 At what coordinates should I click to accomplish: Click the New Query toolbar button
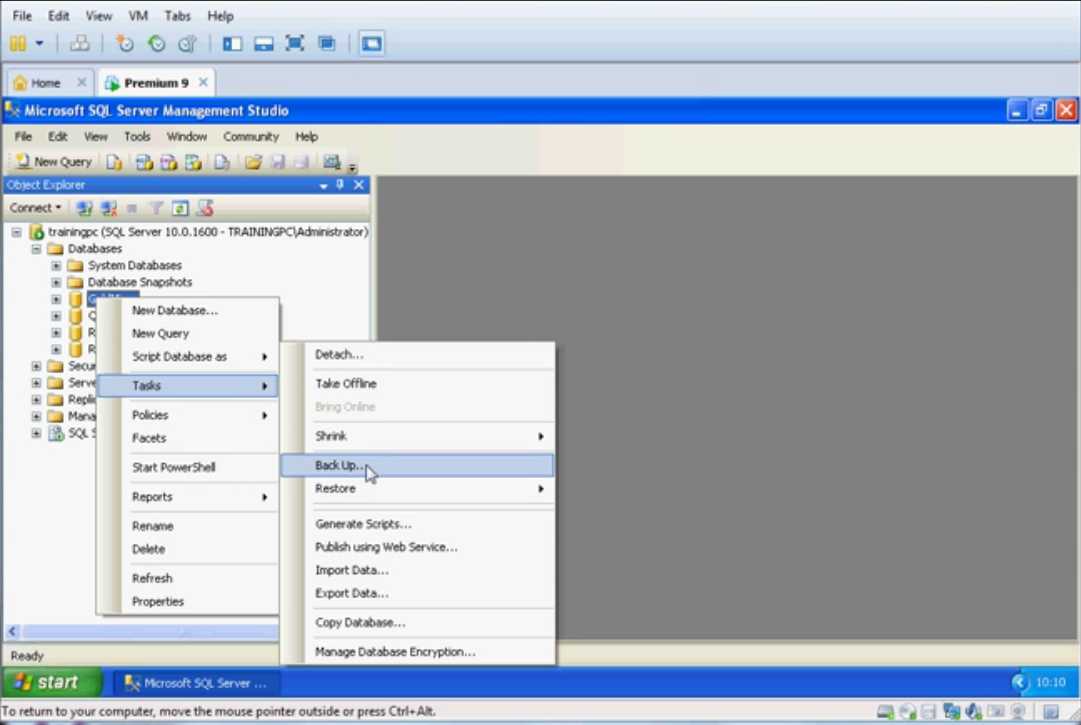pos(54,161)
